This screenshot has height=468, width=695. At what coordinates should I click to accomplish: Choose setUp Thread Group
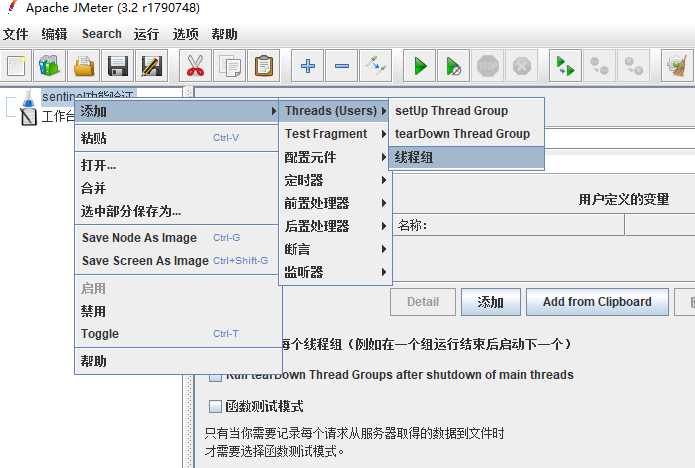tap(466, 111)
